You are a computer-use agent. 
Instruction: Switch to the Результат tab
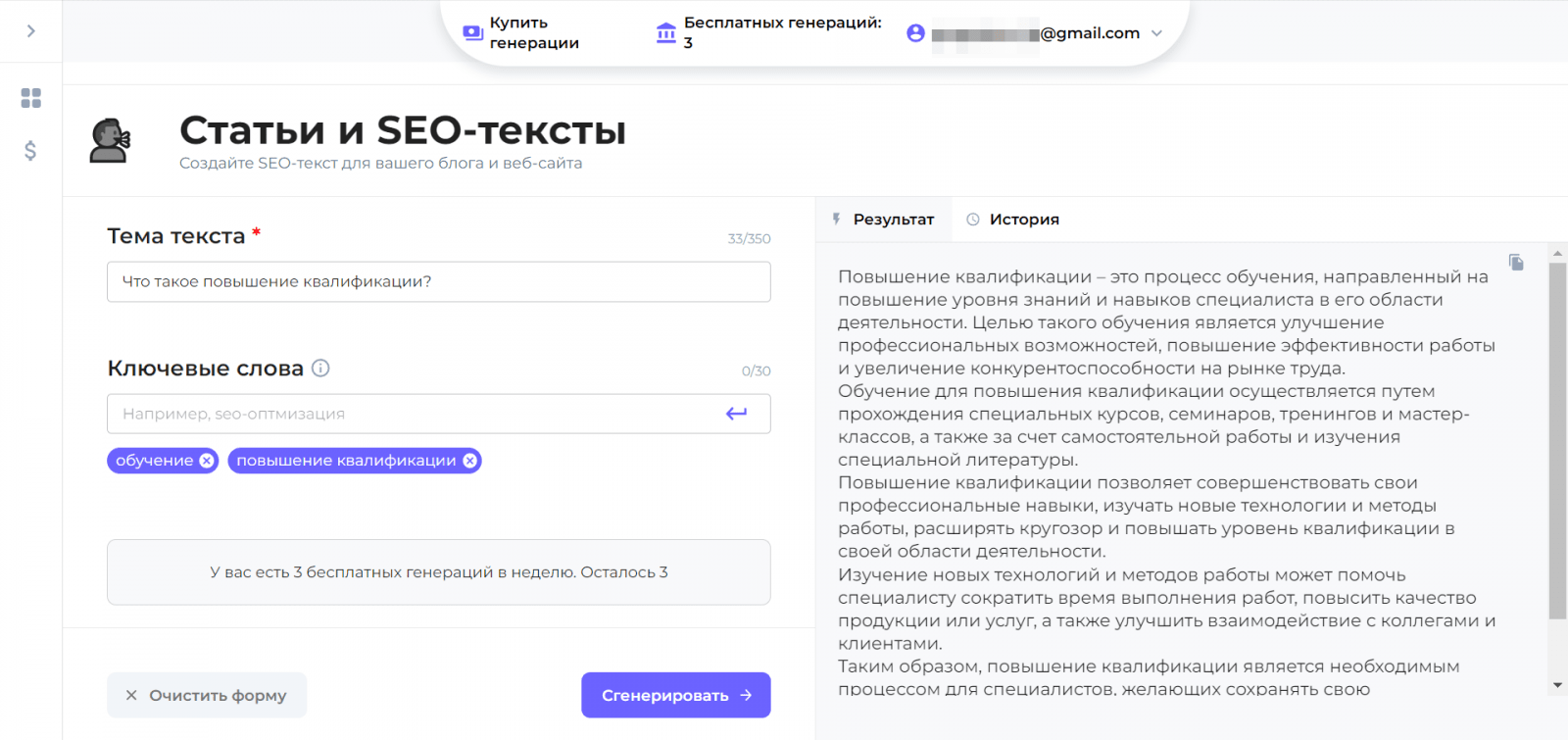point(883,220)
